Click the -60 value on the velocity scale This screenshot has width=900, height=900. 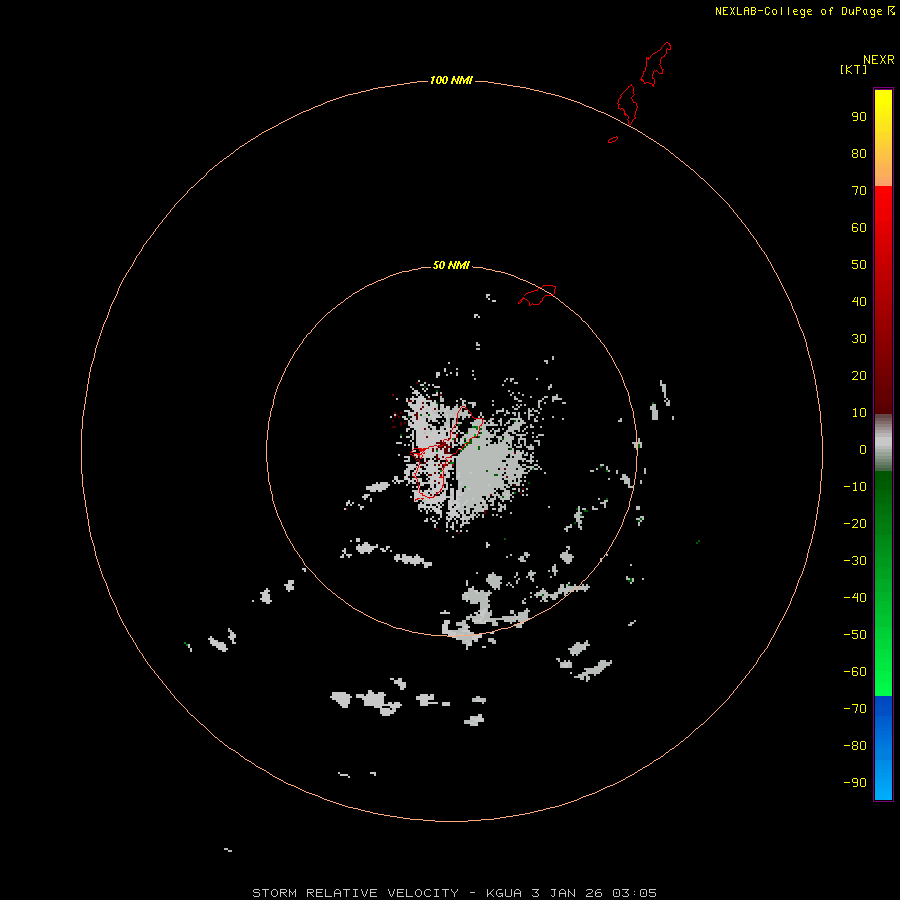tap(855, 672)
